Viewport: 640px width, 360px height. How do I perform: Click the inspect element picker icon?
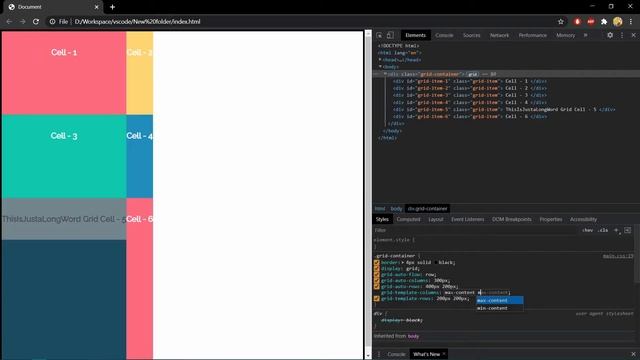point(379,36)
